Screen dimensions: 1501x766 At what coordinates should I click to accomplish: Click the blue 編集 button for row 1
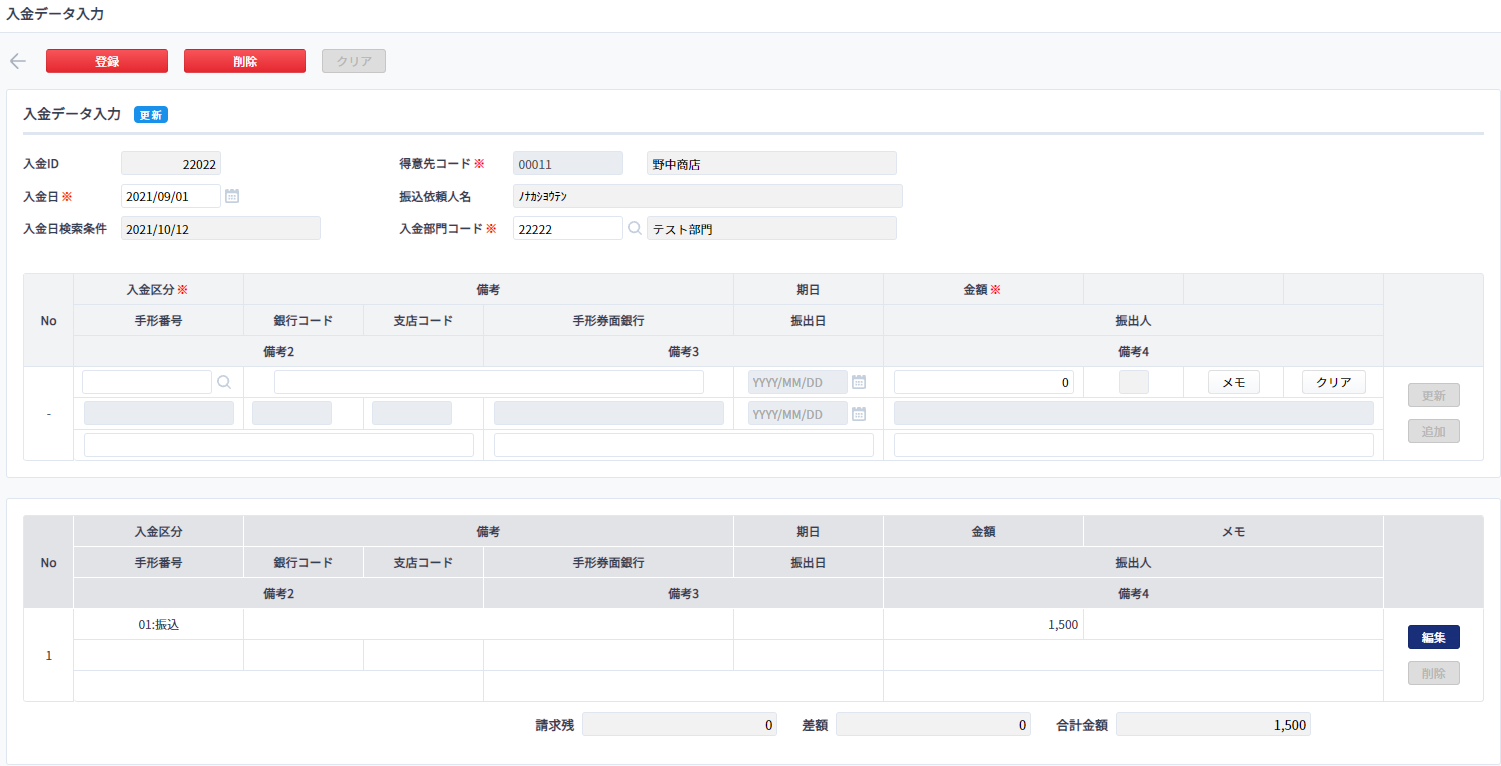(1434, 637)
